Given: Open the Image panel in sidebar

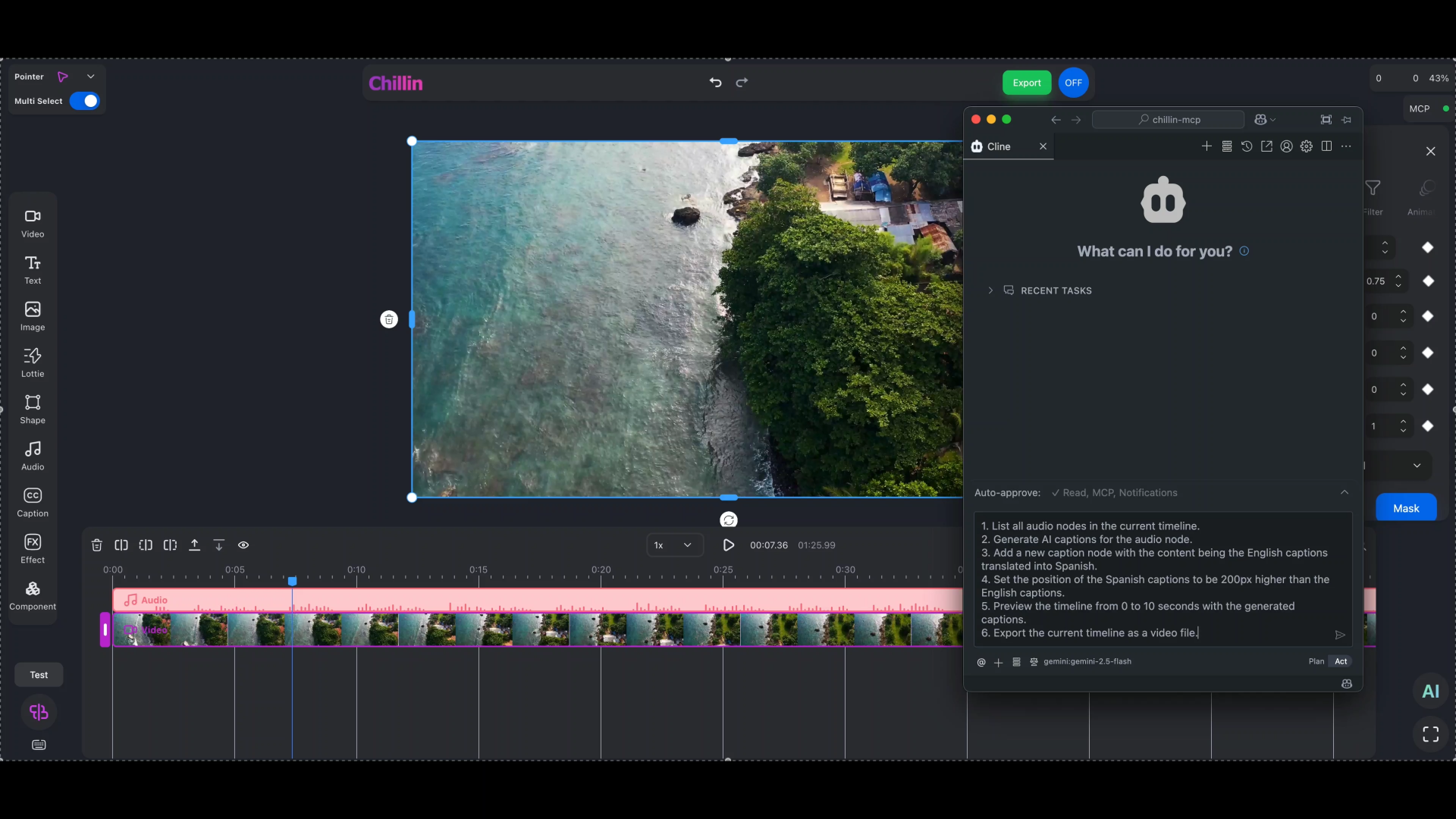Looking at the screenshot, I should (33, 317).
